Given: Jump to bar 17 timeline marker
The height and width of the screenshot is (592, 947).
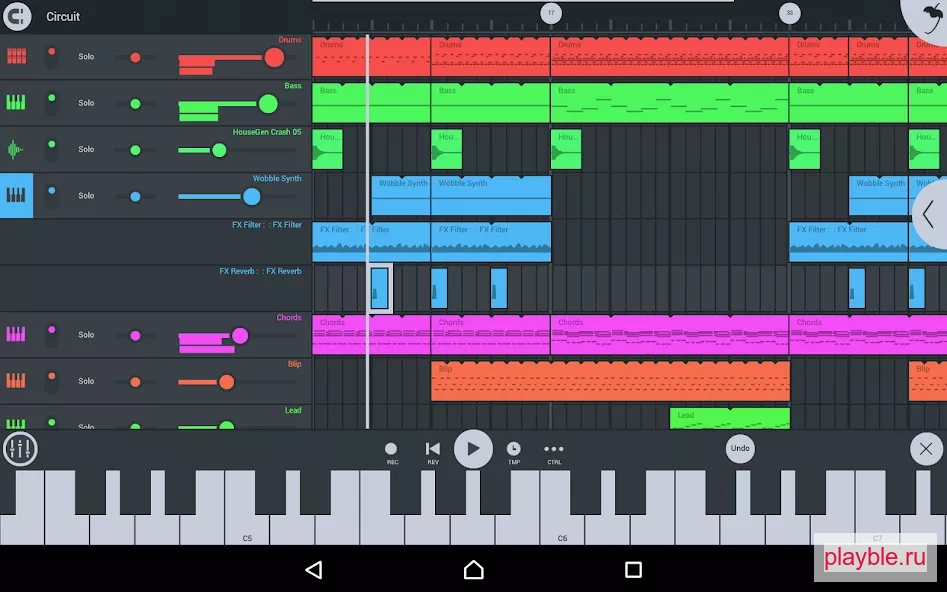Looking at the screenshot, I should 551,13.
